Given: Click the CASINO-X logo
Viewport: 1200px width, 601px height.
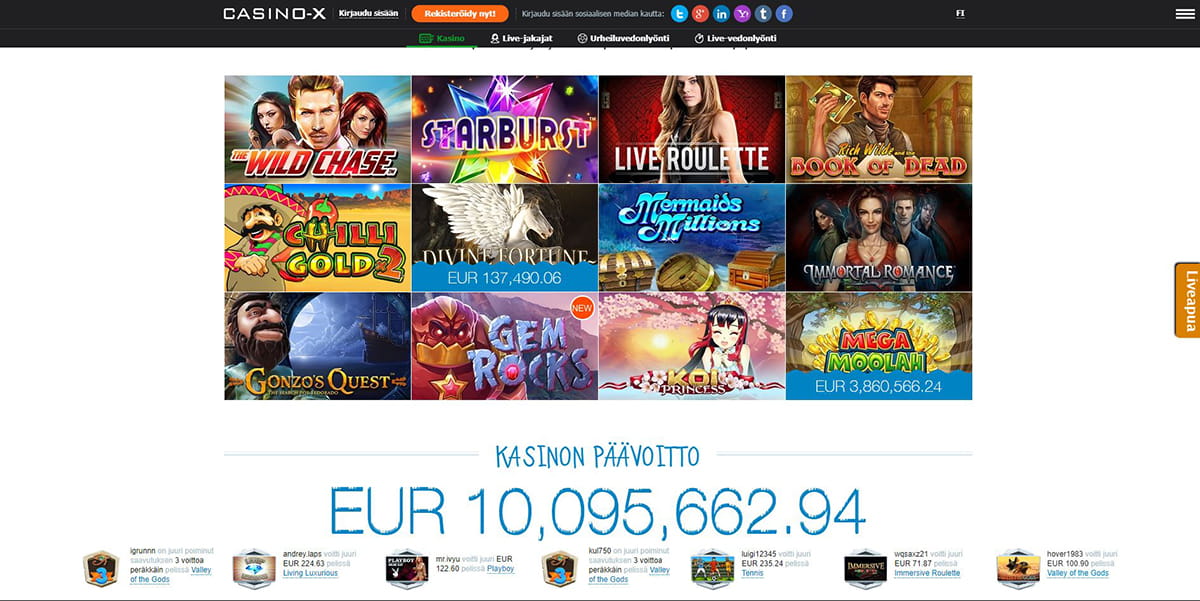Looking at the screenshot, I should [x=273, y=14].
